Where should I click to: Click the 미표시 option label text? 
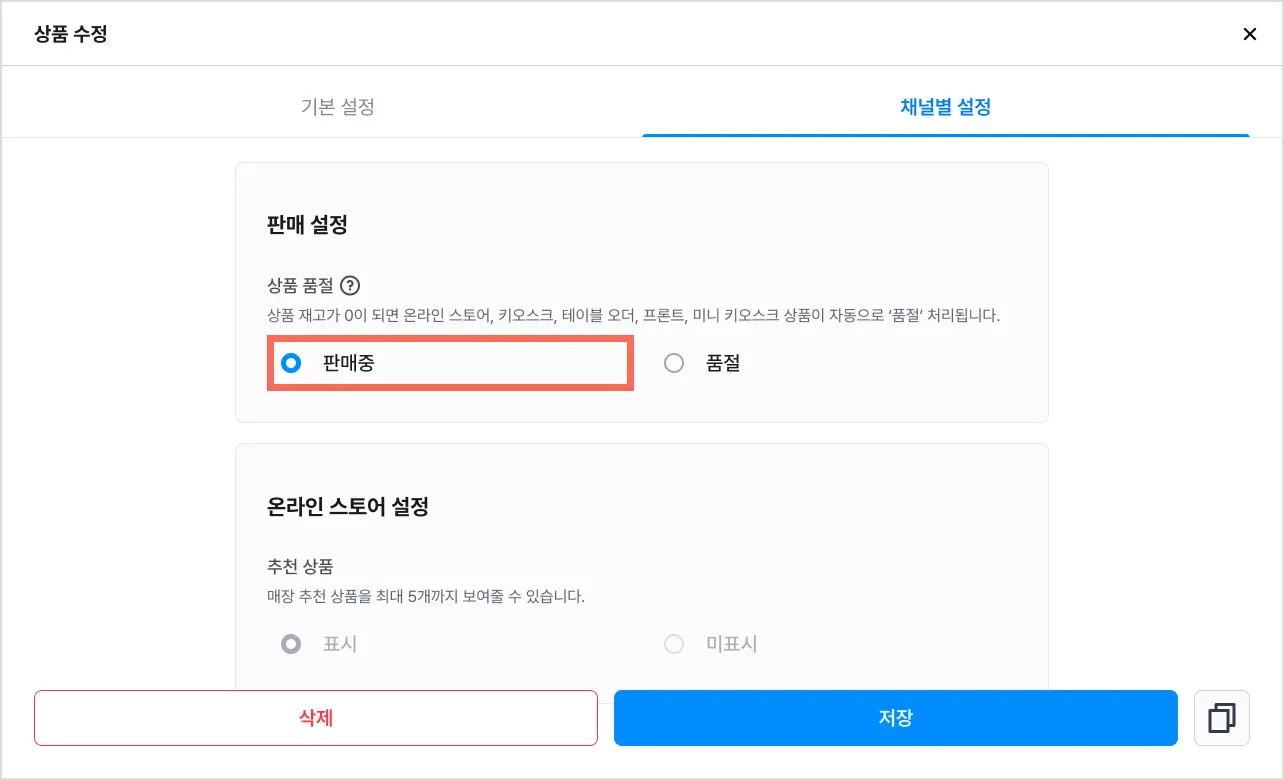732,644
